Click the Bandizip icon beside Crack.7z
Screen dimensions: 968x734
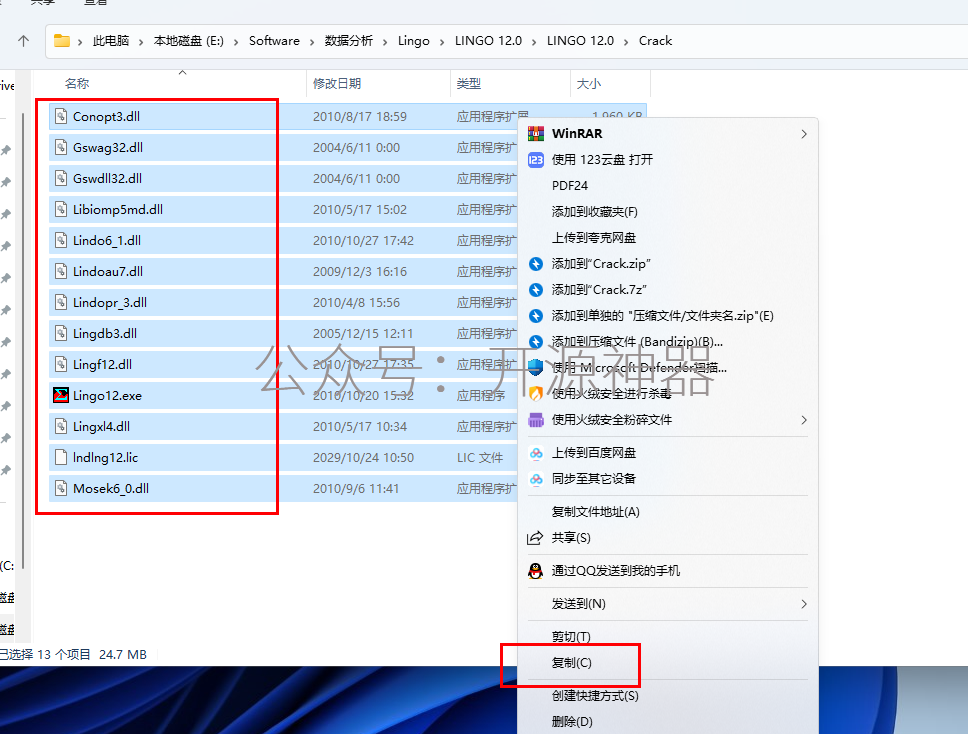(x=536, y=290)
